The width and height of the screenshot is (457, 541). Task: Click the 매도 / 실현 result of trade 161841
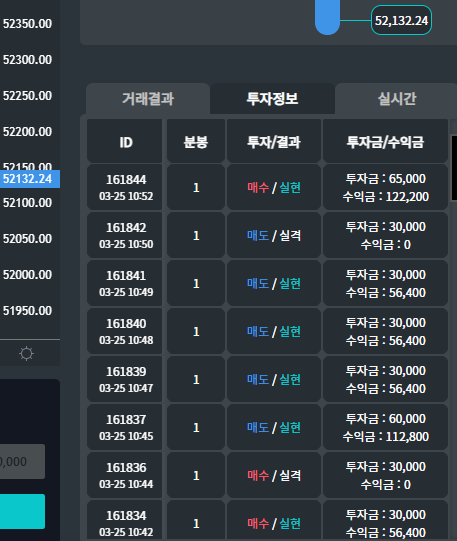[274, 284]
